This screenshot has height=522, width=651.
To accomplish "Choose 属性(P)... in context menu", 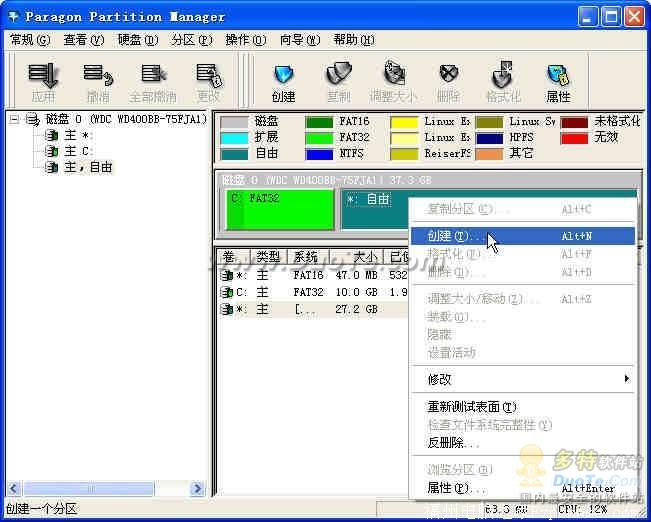I will 522,488.
